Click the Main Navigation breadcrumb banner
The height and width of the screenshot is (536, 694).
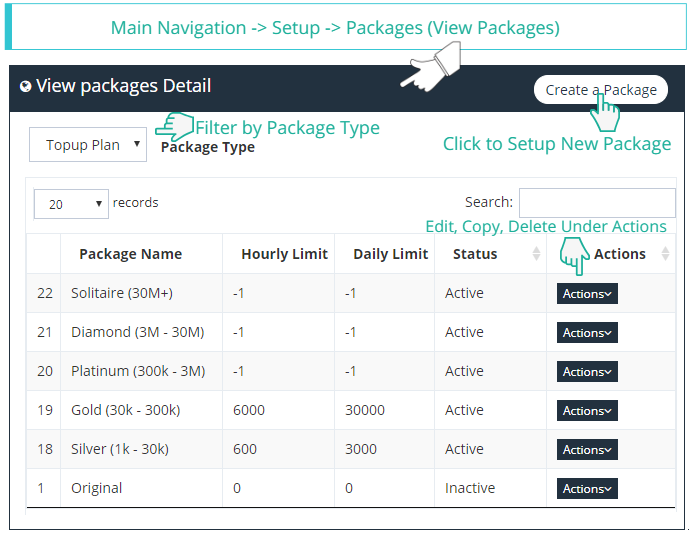pos(335,28)
